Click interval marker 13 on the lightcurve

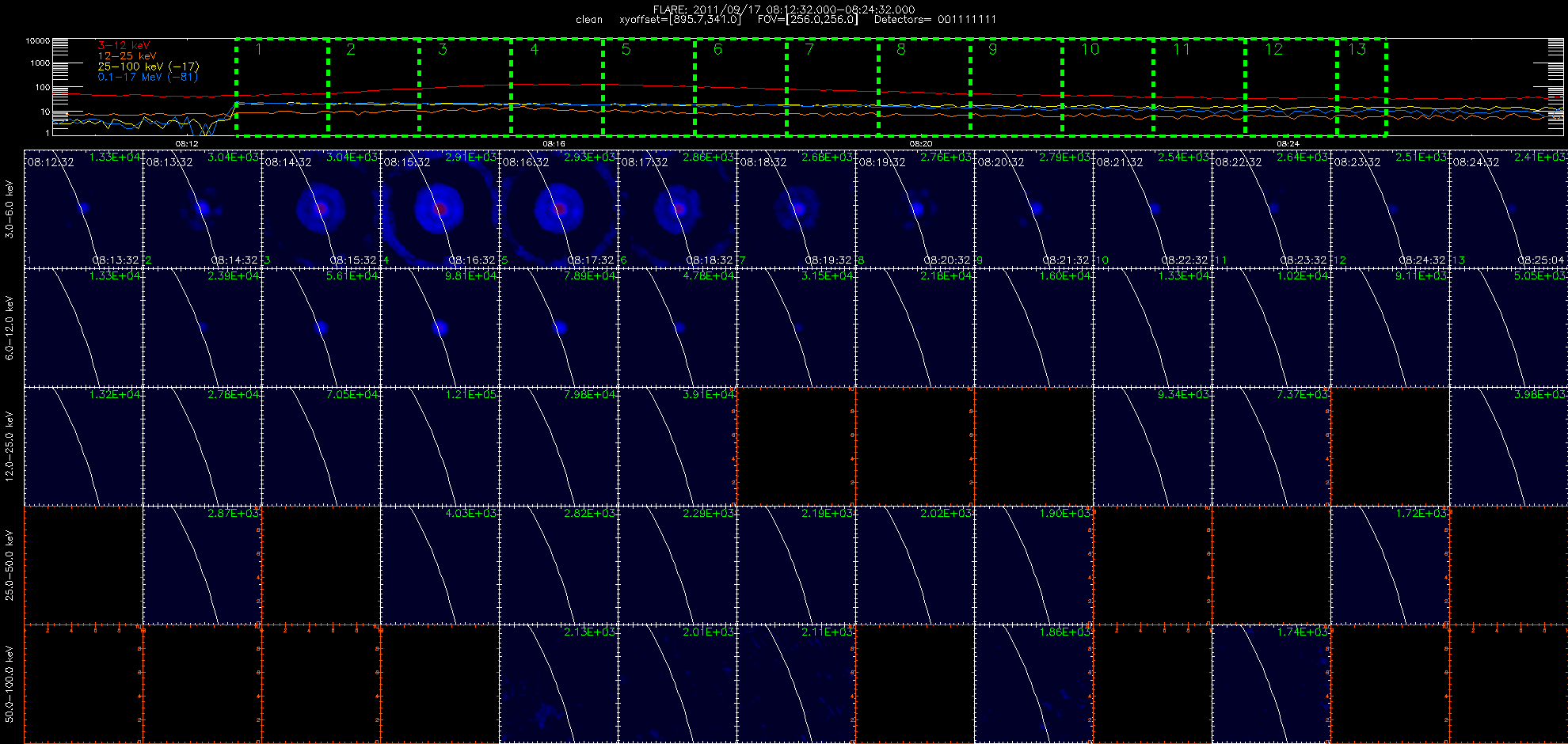coord(1357,49)
